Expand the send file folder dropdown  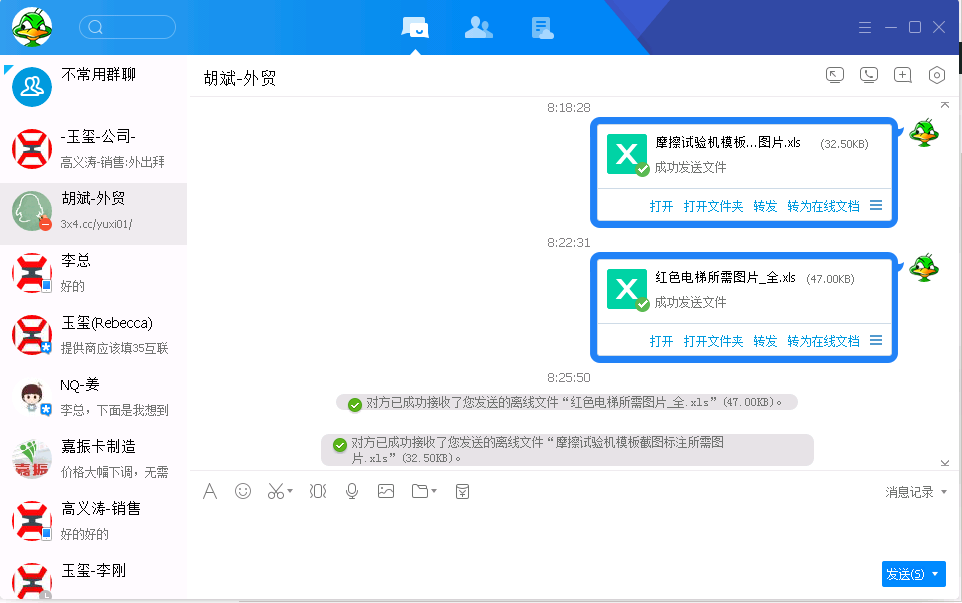tap(434, 491)
